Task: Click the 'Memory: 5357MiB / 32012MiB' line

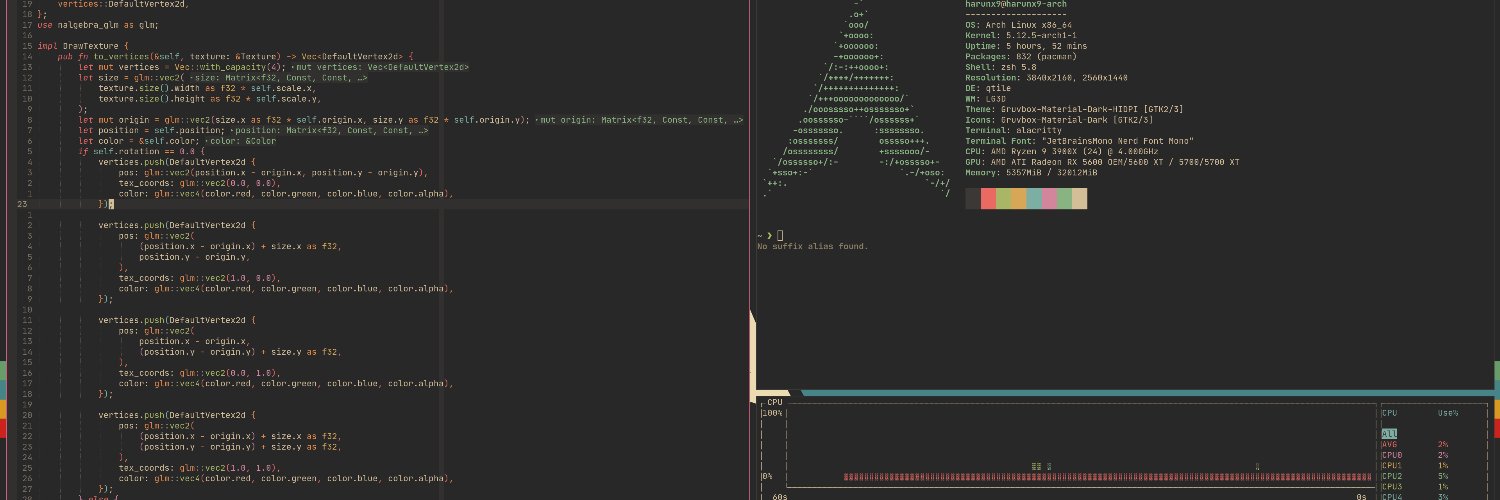Action: (1033, 172)
